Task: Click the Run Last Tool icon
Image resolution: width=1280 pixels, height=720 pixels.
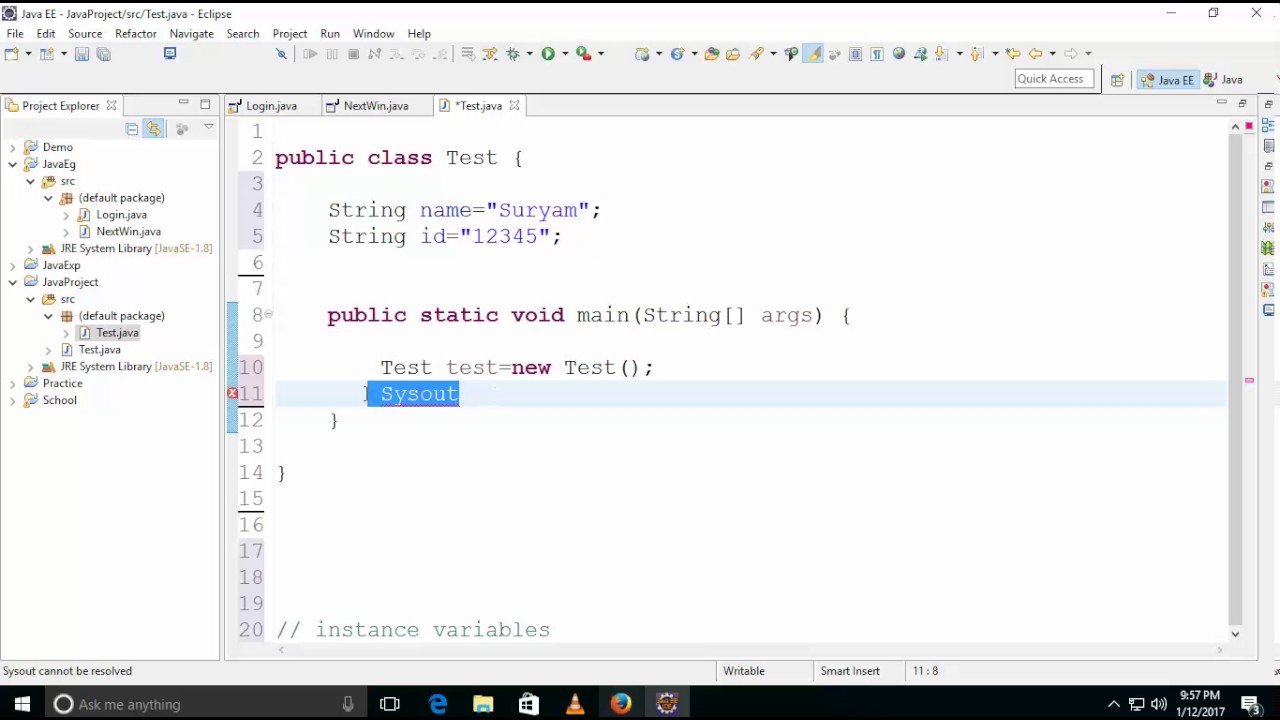Action: (583, 54)
